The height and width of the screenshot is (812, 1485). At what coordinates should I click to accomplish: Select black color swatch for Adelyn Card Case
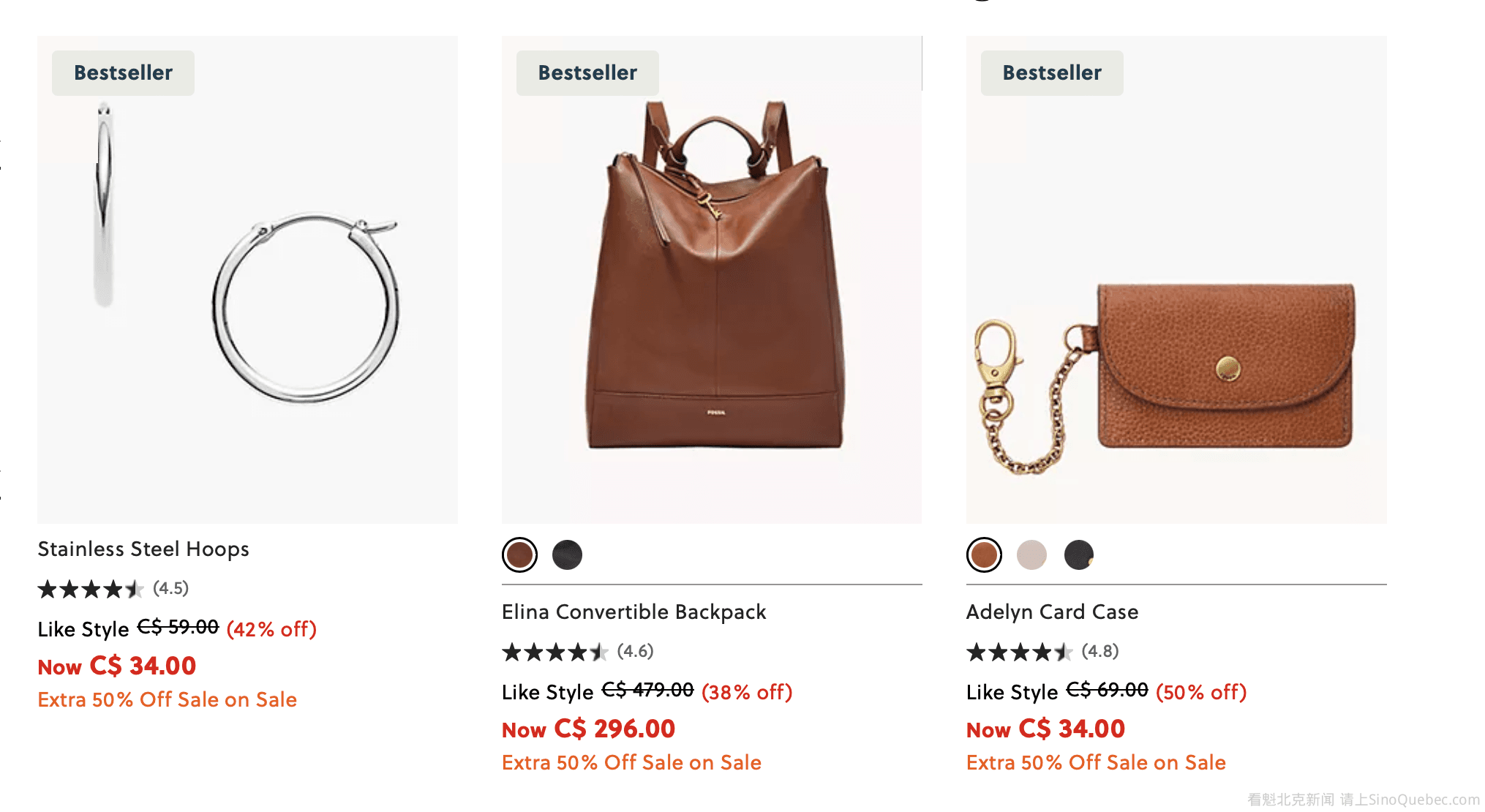pyautogui.click(x=1078, y=555)
